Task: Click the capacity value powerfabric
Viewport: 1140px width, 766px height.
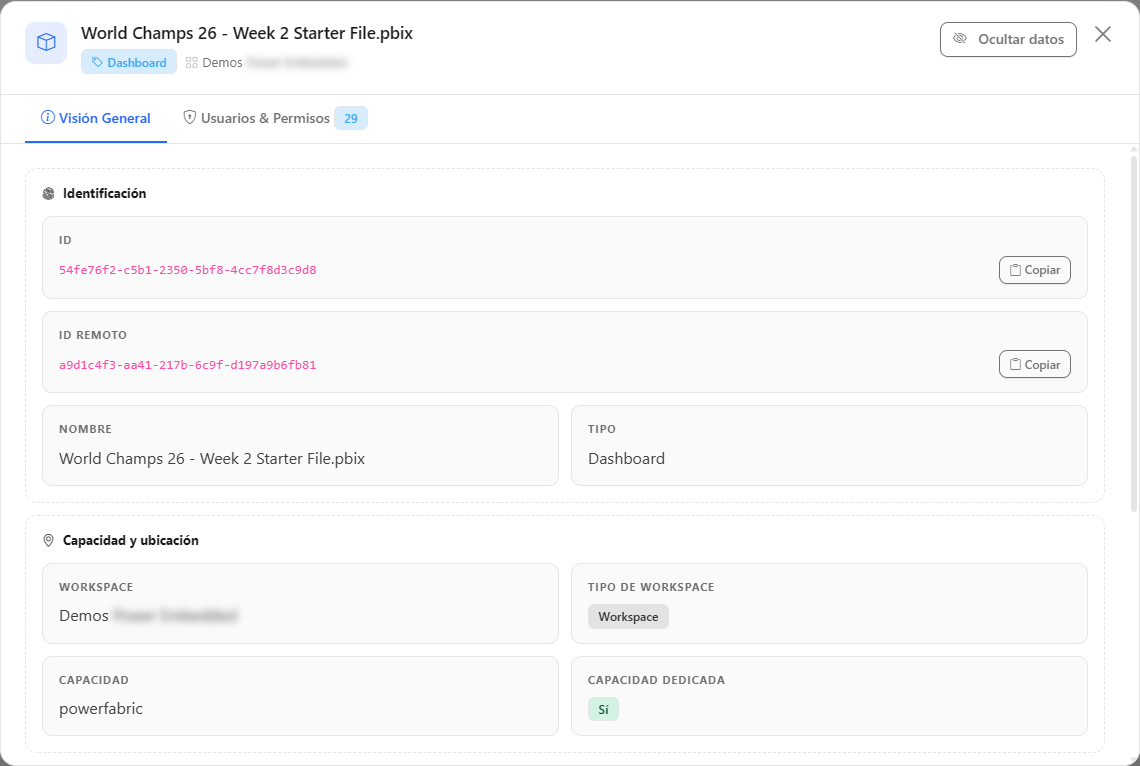Action: click(x=101, y=709)
